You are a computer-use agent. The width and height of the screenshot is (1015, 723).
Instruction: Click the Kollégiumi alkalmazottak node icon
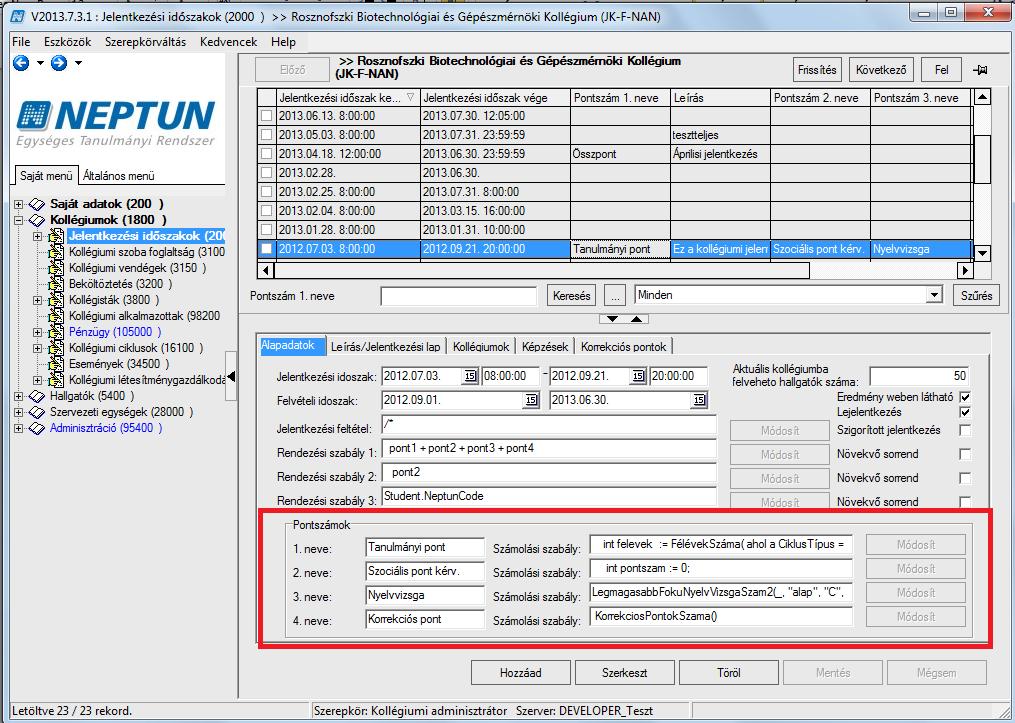(58, 317)
